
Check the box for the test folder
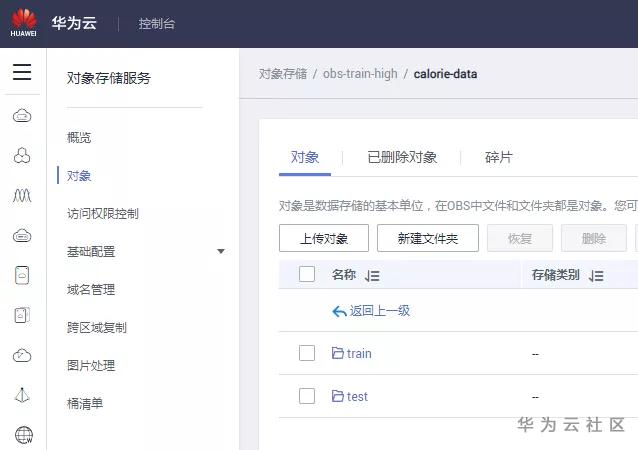point(307,396)
